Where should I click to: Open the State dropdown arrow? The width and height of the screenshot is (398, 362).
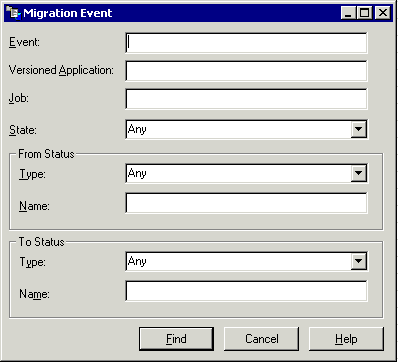[359, 129]
